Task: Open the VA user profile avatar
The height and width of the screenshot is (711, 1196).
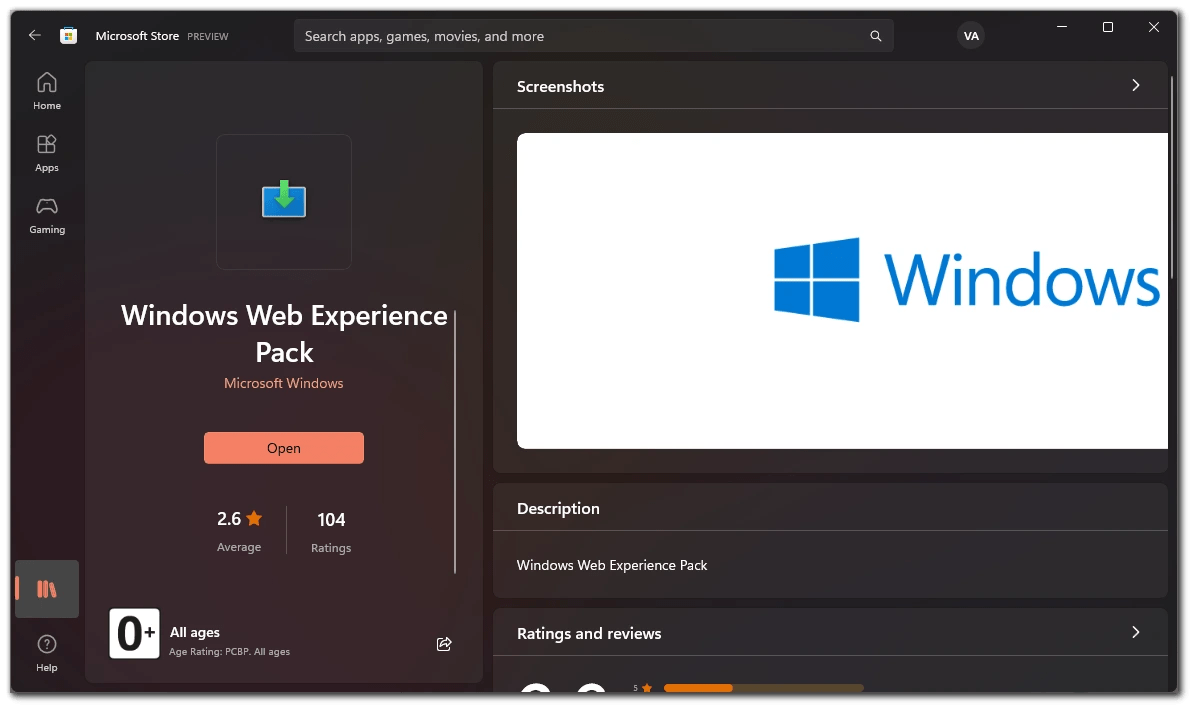Action: [x=971, y=36]
